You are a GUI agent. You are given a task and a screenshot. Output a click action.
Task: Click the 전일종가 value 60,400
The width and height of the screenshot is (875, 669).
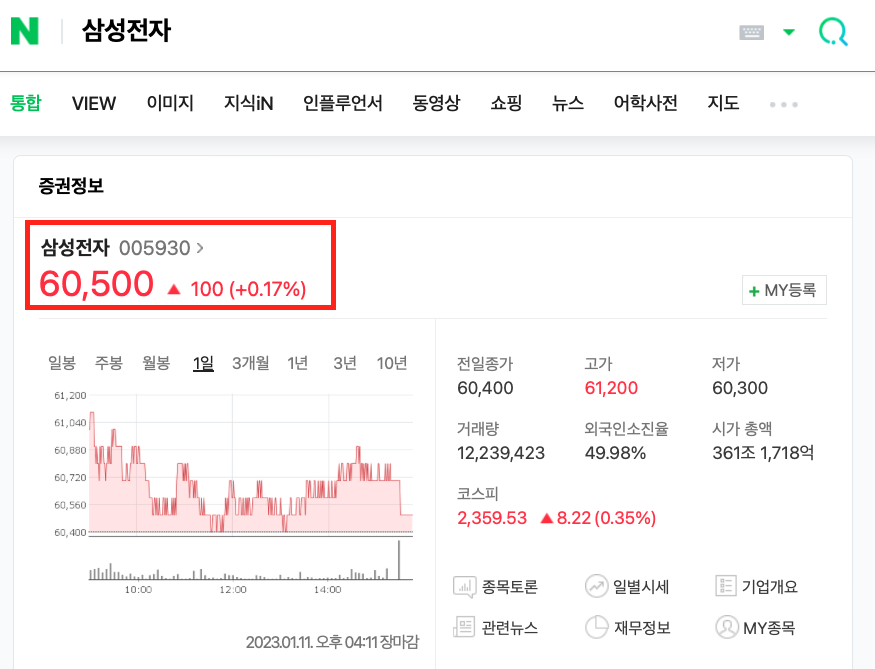485,388
